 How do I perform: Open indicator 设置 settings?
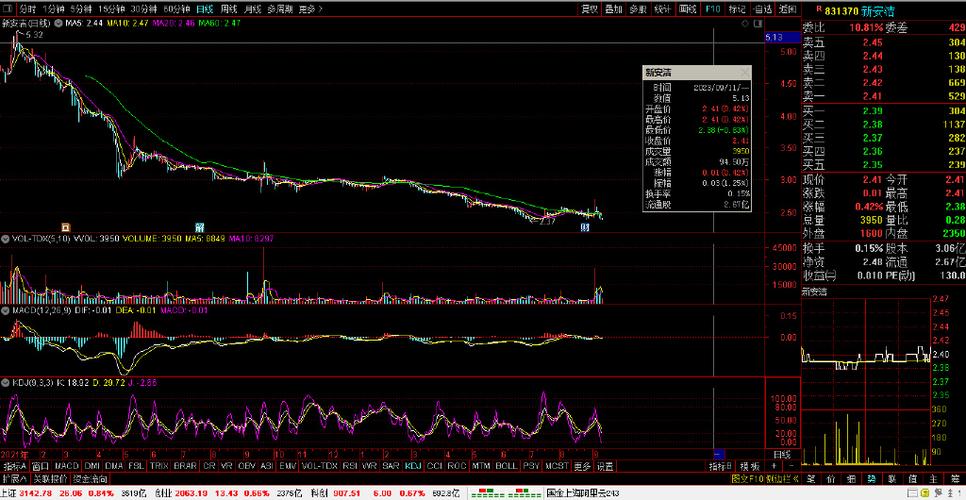[x=605, y=466]
